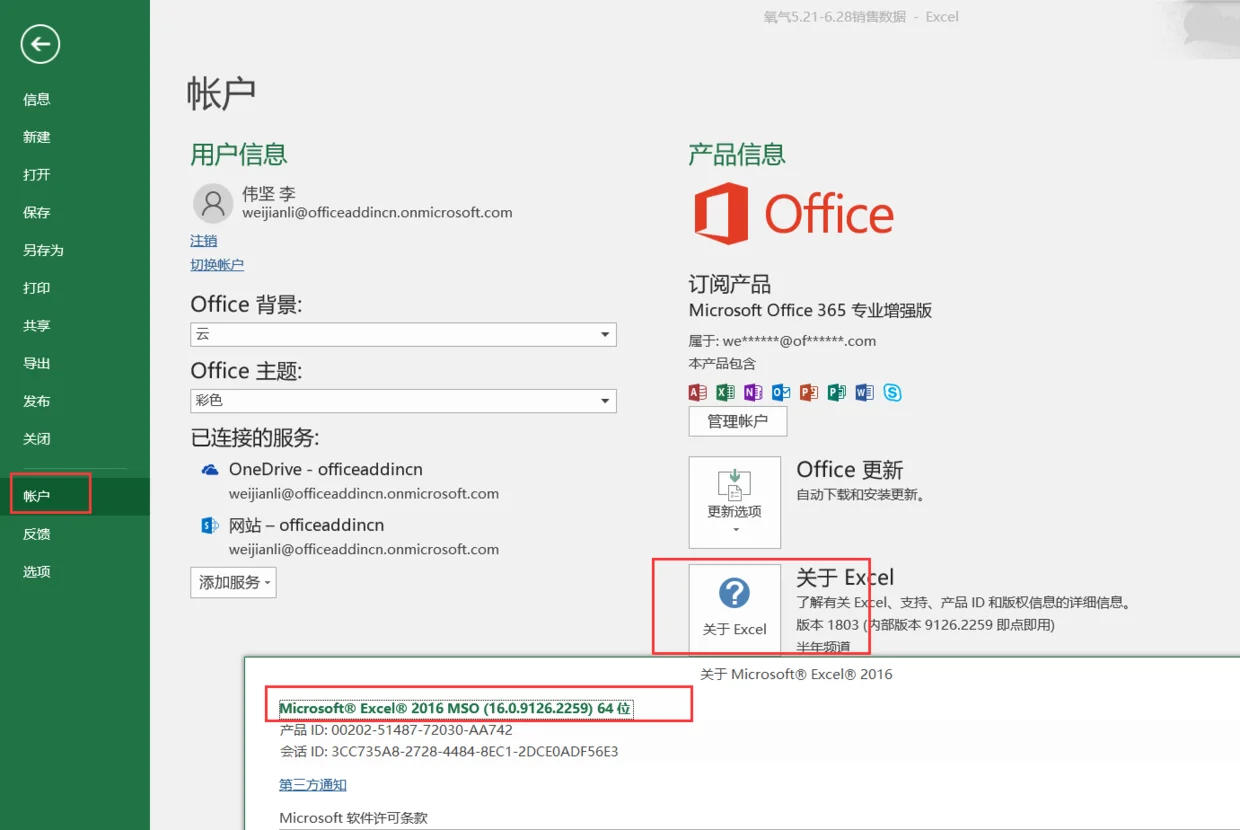Click the Outlook product icon
This screenshot has width=1240, height=830.
[781, 392]
